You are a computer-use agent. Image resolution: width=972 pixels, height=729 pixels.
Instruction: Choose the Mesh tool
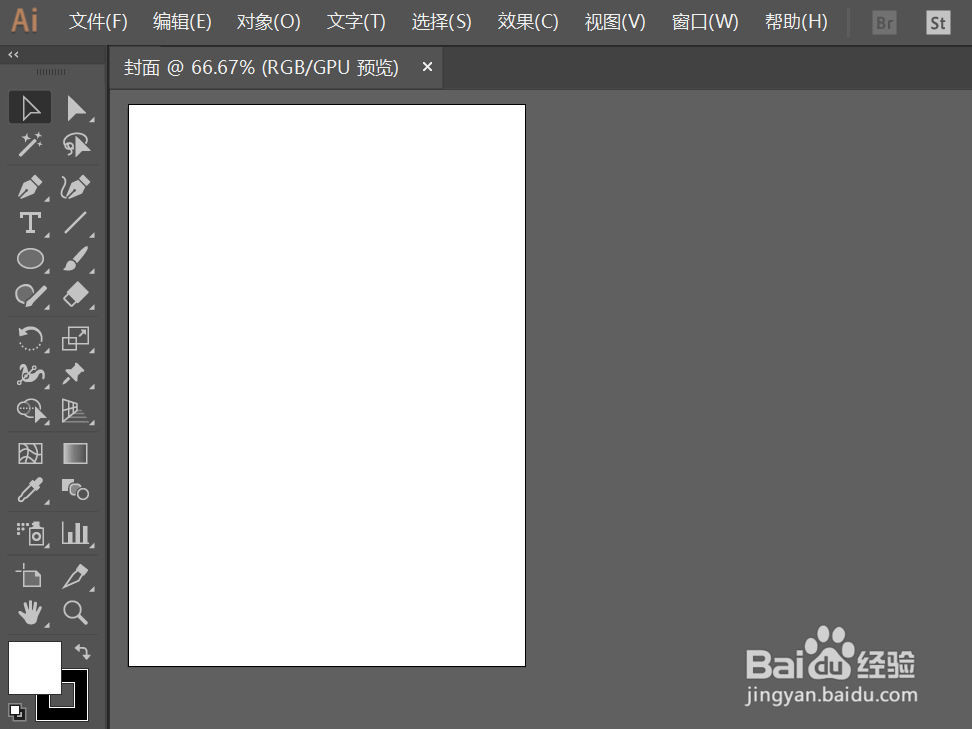[30, 454]
